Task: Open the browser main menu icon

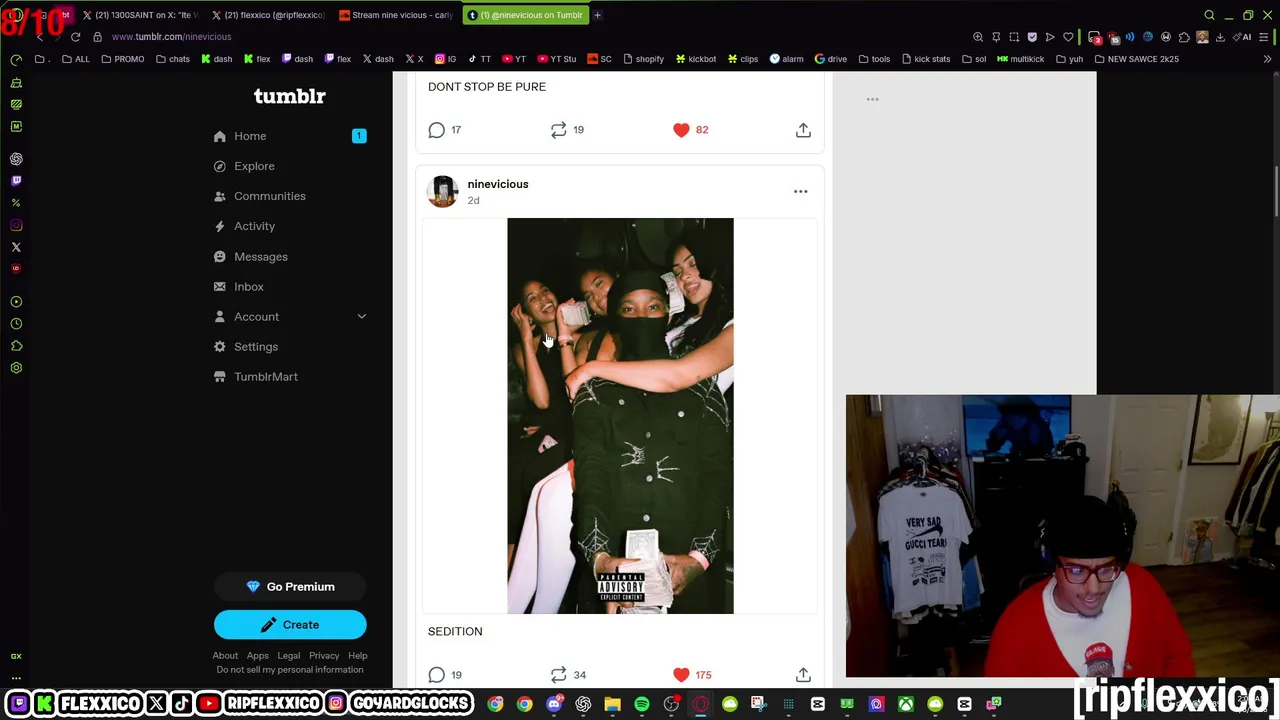Action: click(1265, 37)
